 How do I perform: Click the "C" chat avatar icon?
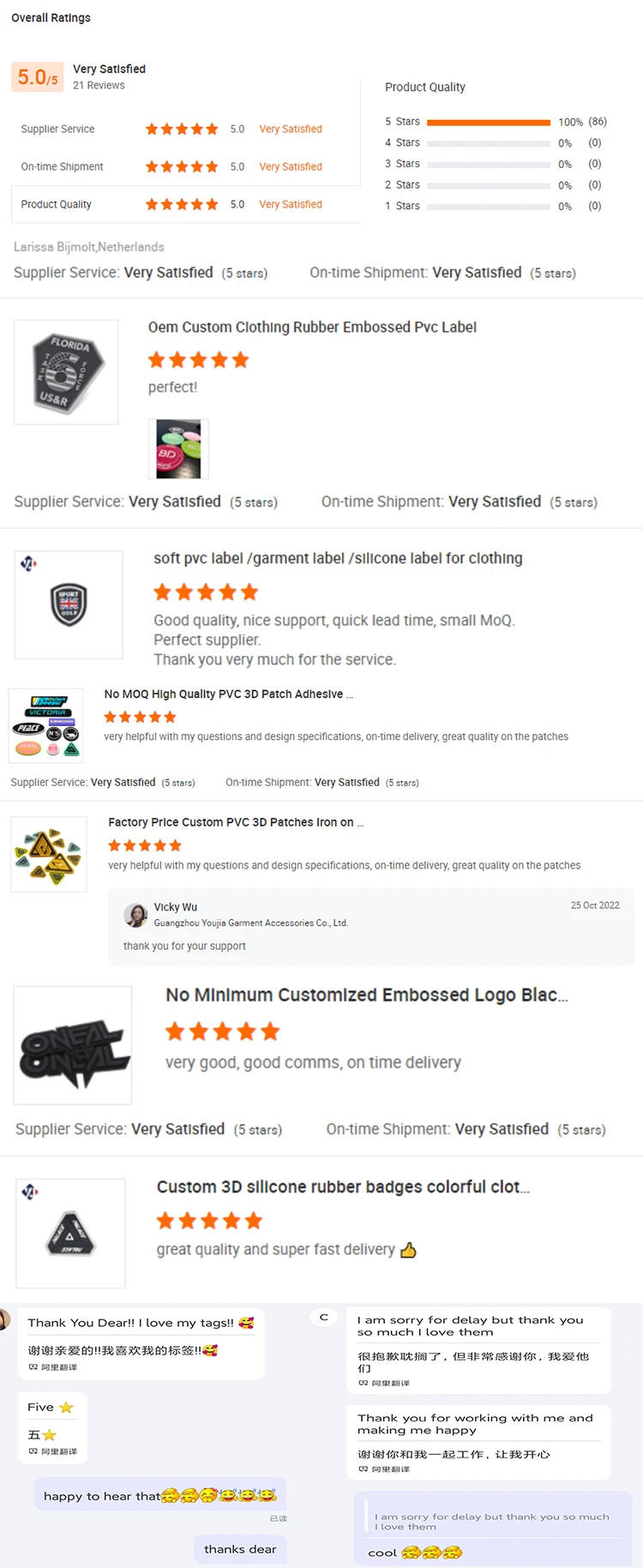click(324, 1318)
